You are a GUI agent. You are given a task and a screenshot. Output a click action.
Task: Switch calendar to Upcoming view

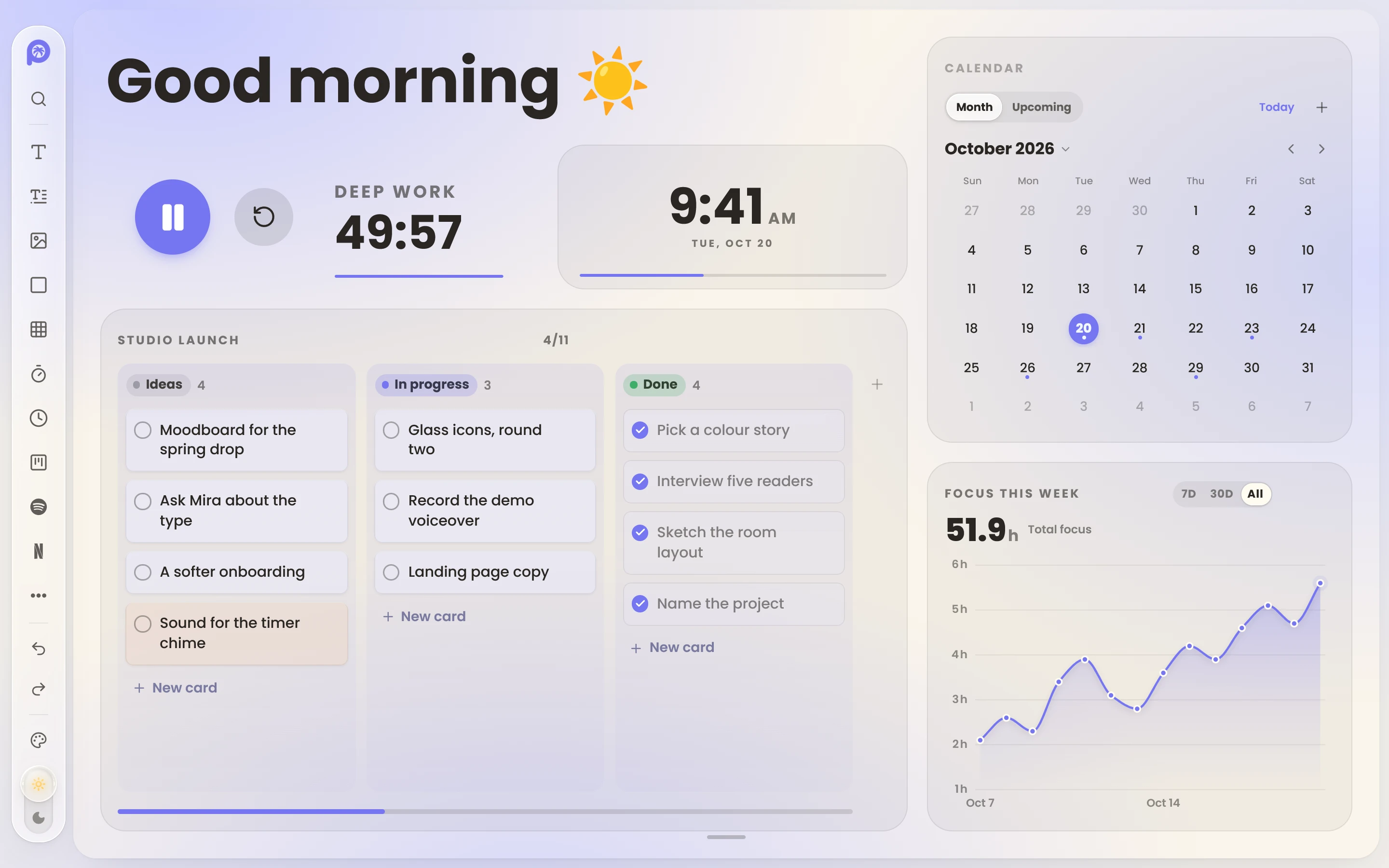[x=1041, y=108]
